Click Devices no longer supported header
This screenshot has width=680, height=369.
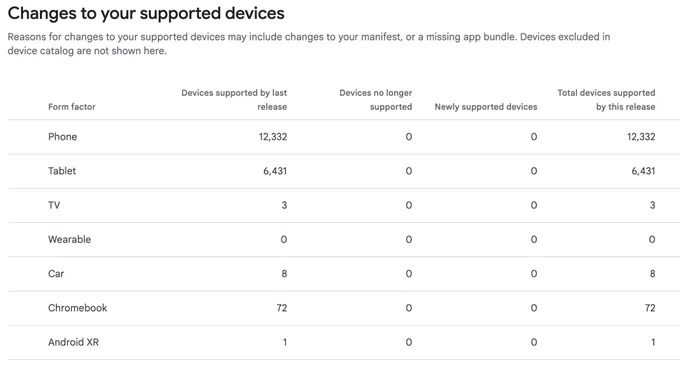(376, 100)
